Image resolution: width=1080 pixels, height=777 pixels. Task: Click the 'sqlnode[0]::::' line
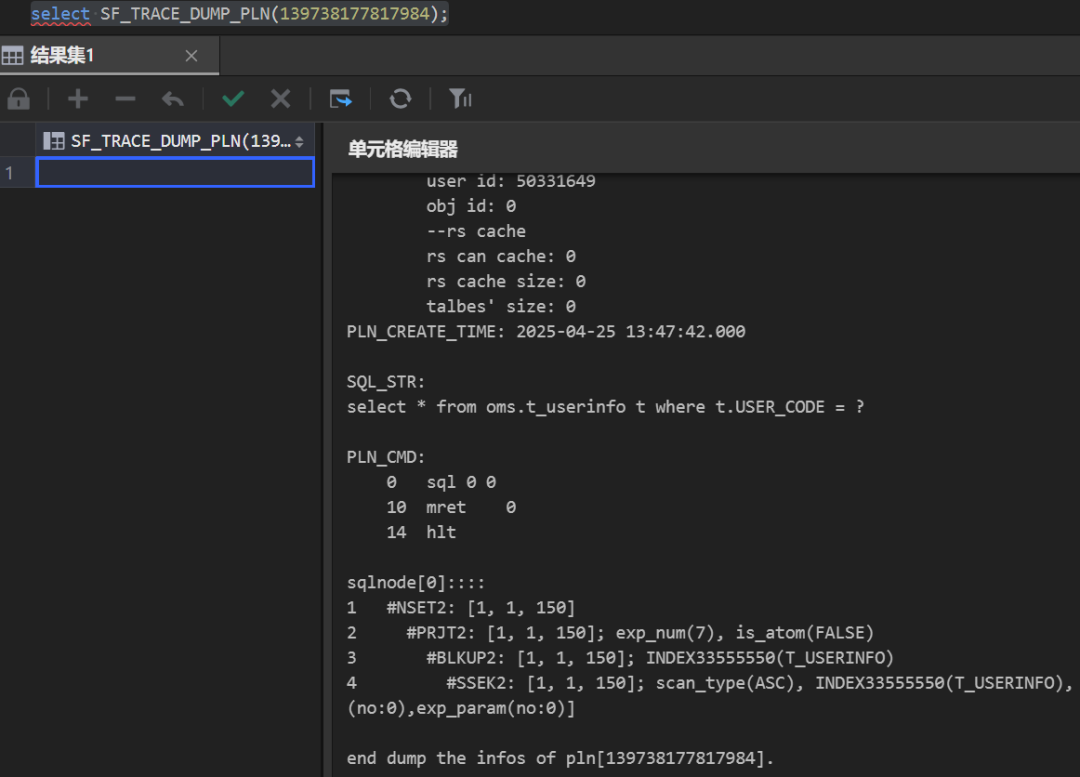(416, 583)
